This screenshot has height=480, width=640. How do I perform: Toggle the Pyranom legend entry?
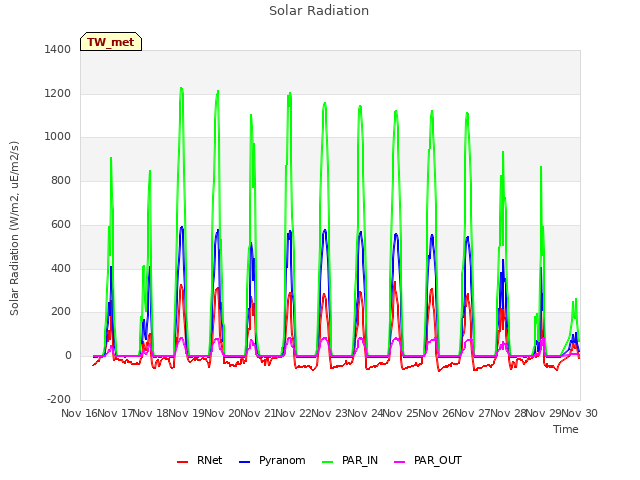(x=272, y=460)
